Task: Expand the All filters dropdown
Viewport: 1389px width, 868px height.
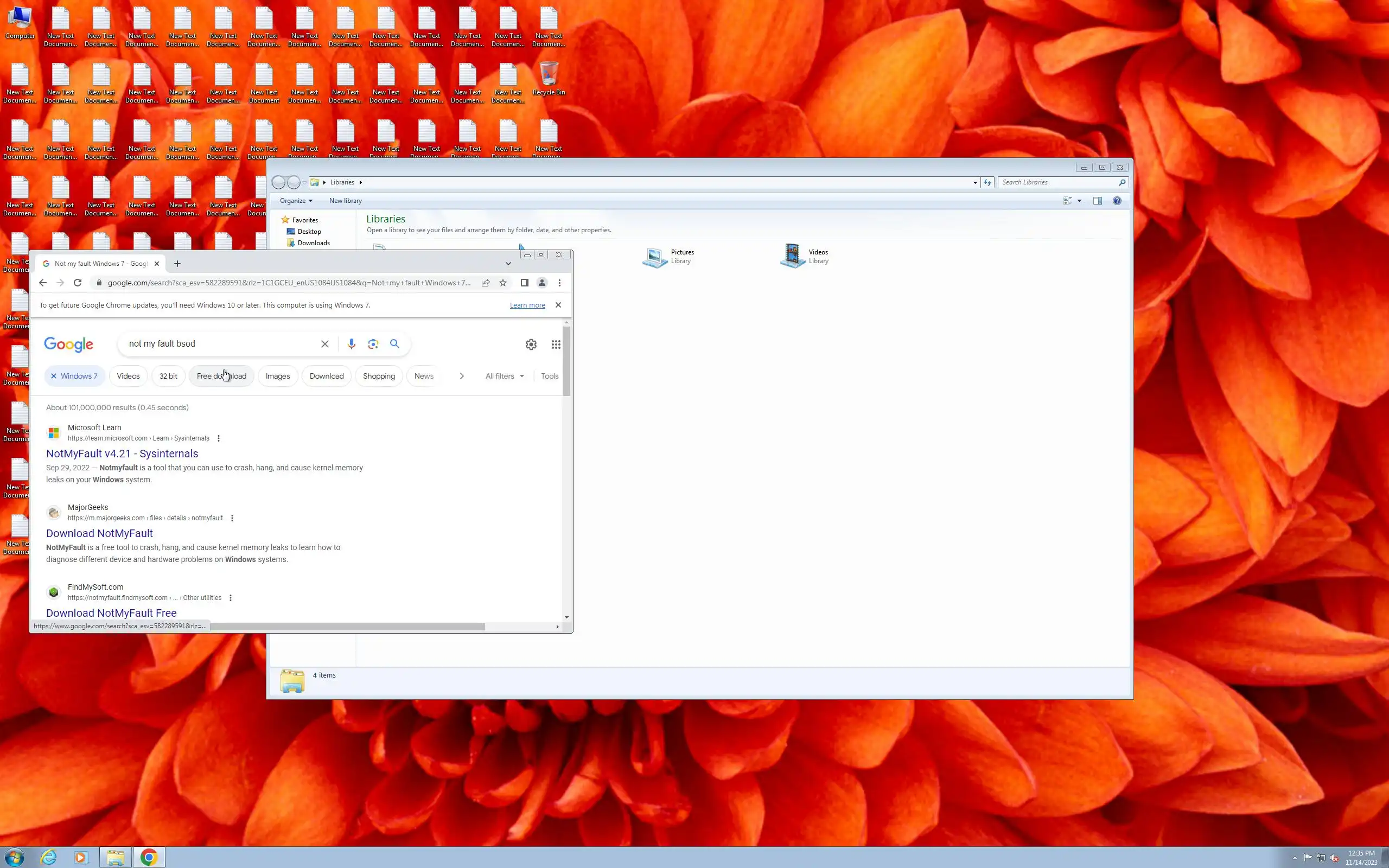Action: 505,376
